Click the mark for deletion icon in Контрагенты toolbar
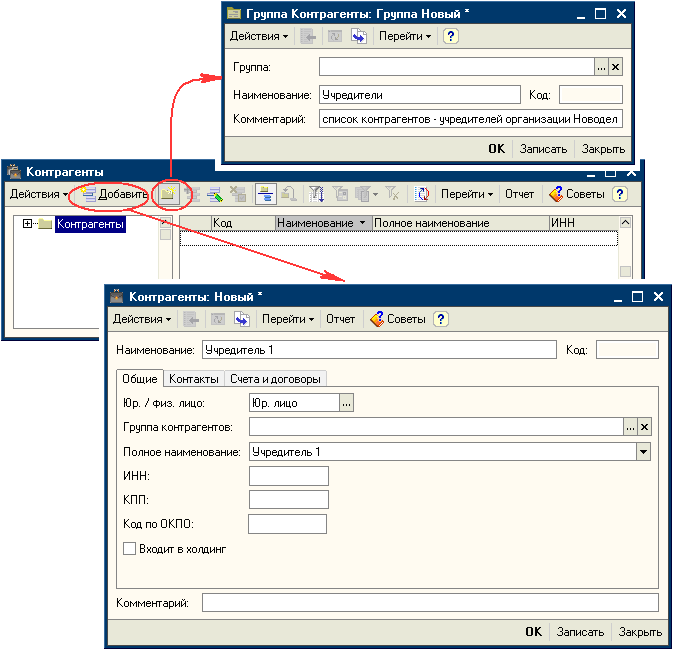The height and width of the screenshot is (650, 673). (x=237, y=194)
